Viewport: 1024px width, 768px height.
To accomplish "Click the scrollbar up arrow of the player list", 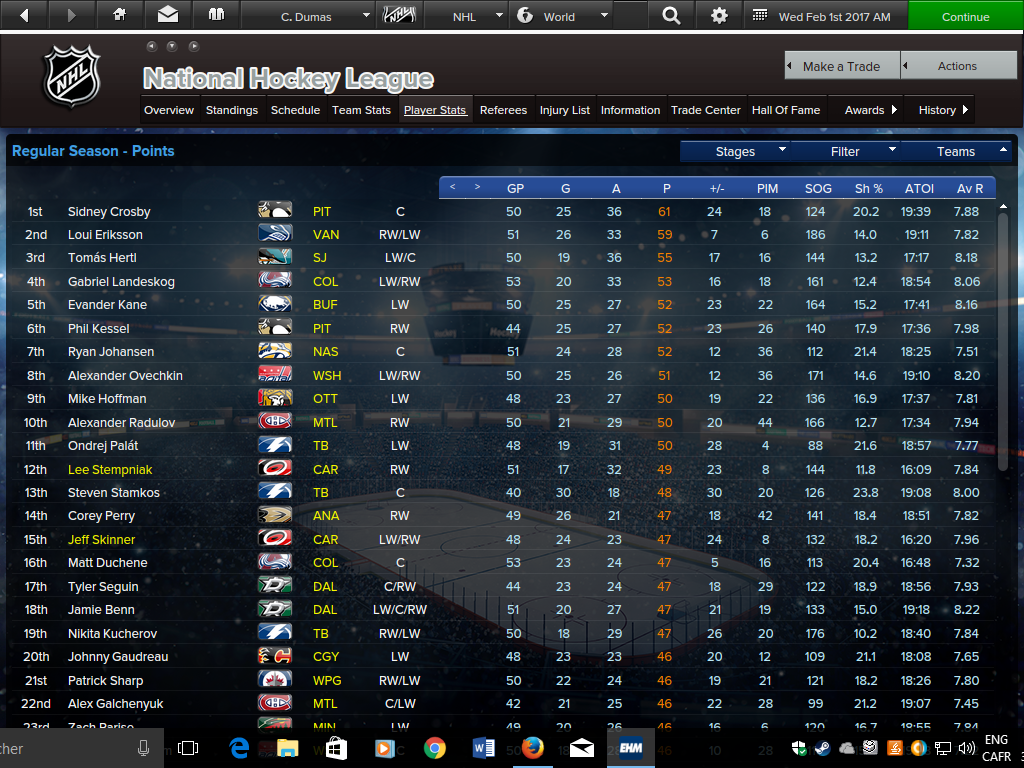I will 1003,206.
